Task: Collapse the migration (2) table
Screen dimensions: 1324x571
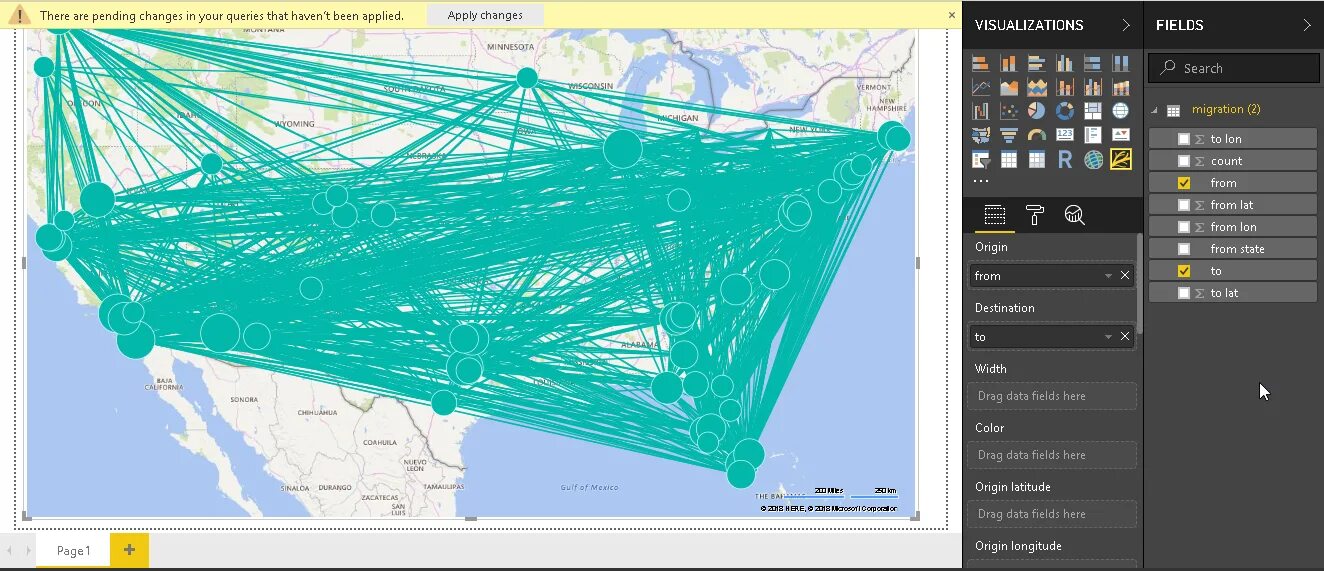Action: point(1155,110)
